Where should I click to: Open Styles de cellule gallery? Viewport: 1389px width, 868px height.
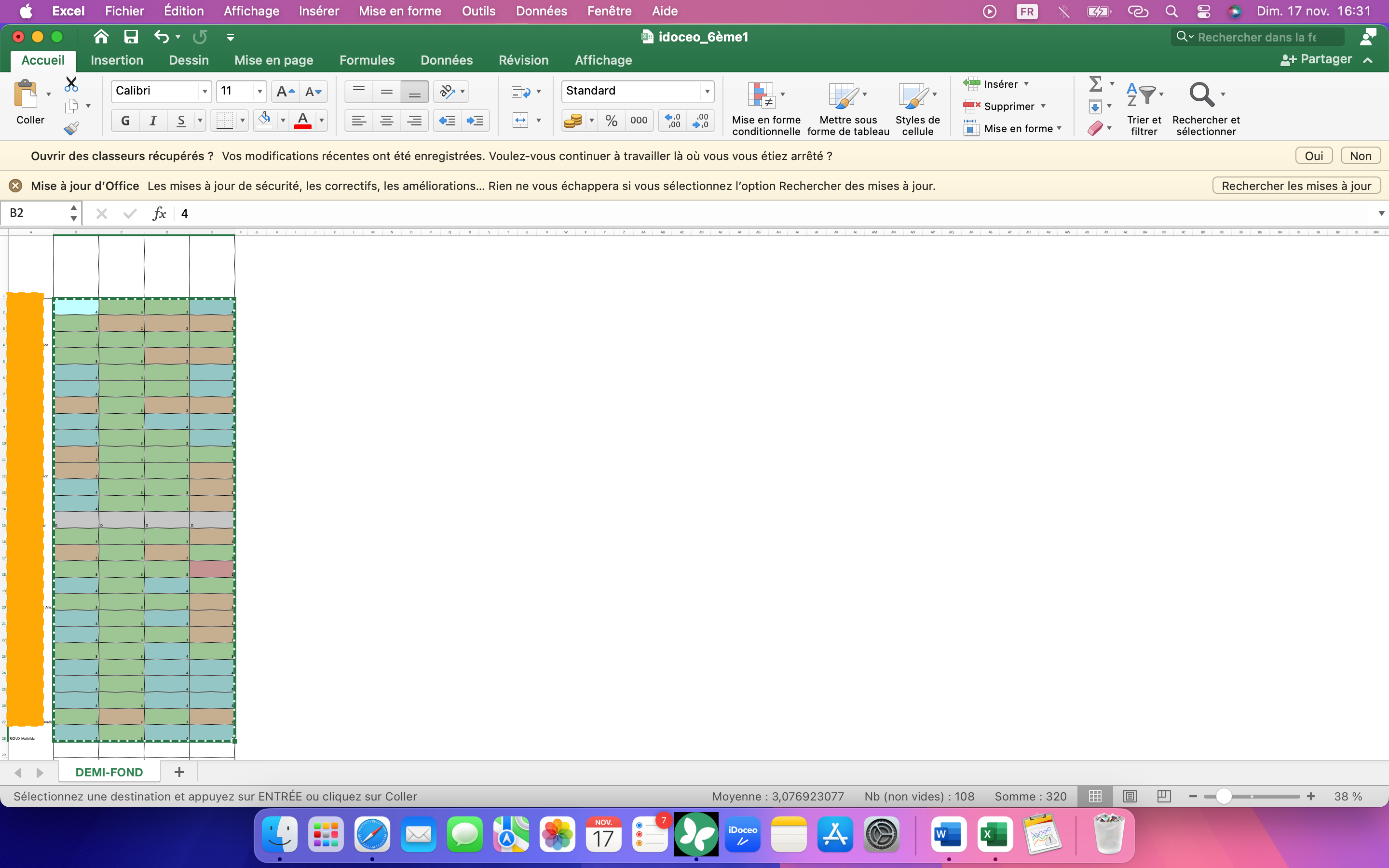917,108
